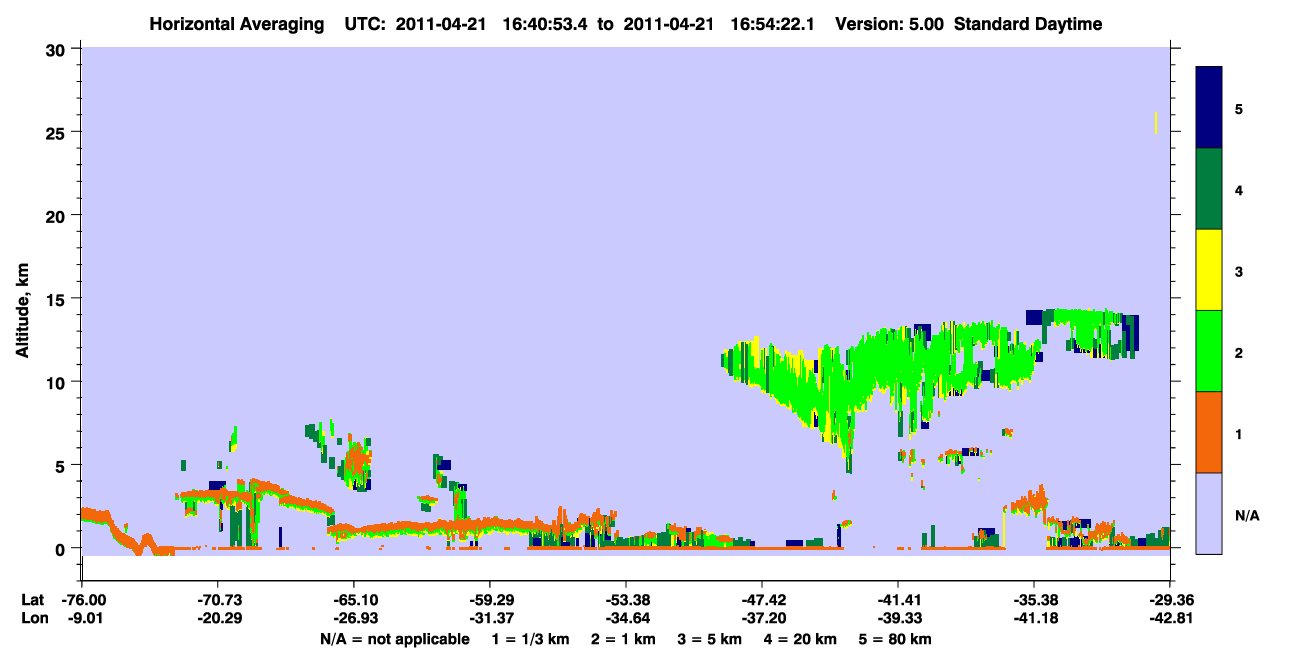This screenshot has height=667, width=1300.
Task: Click the navy blue level 5 legend swatch
Action: (x=1209, y=107)
